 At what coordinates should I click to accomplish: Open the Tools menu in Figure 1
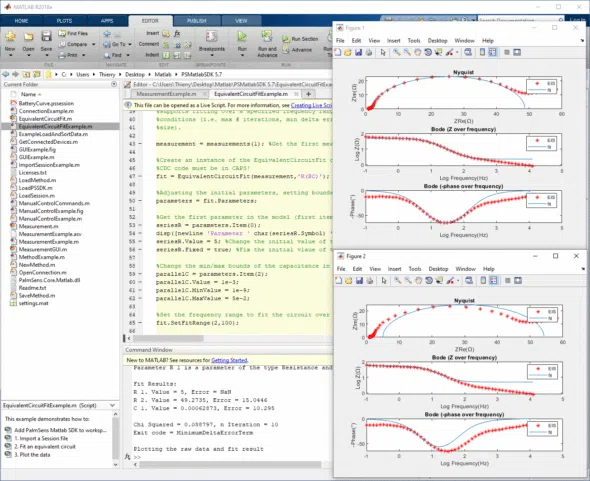tap(414, 41)
